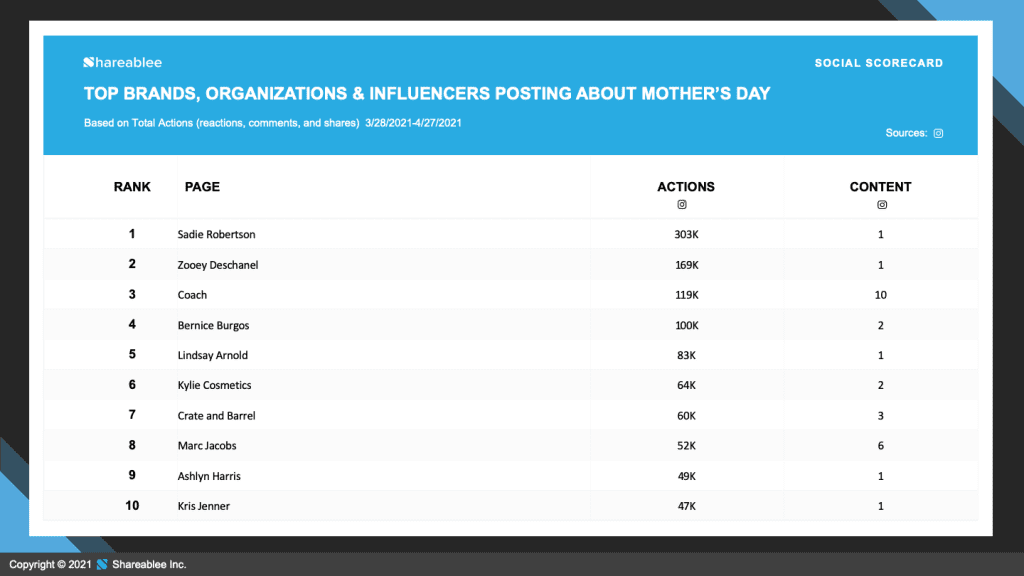
Task: Click the Shareablee logo in the header
Action: [x=120, y=63]
